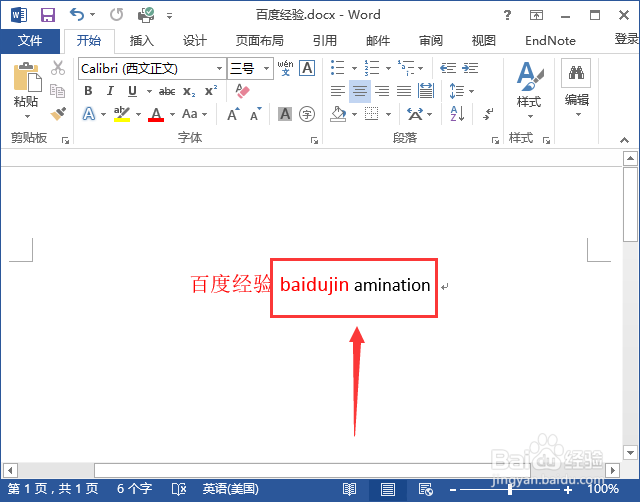Save the document with the floppy icon
The width and height of the screenshot is (640, 502).
[x=48, y=16]
